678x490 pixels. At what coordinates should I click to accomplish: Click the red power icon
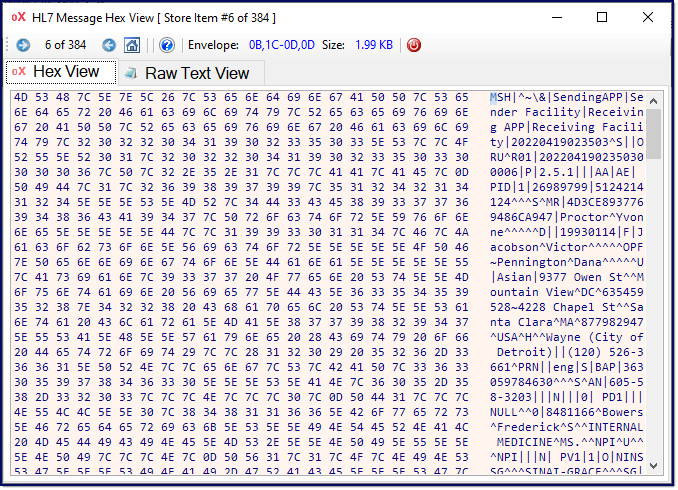(414, 45)
